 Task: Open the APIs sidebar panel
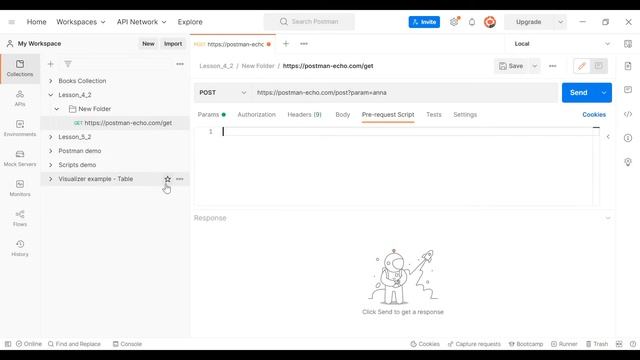20,98
